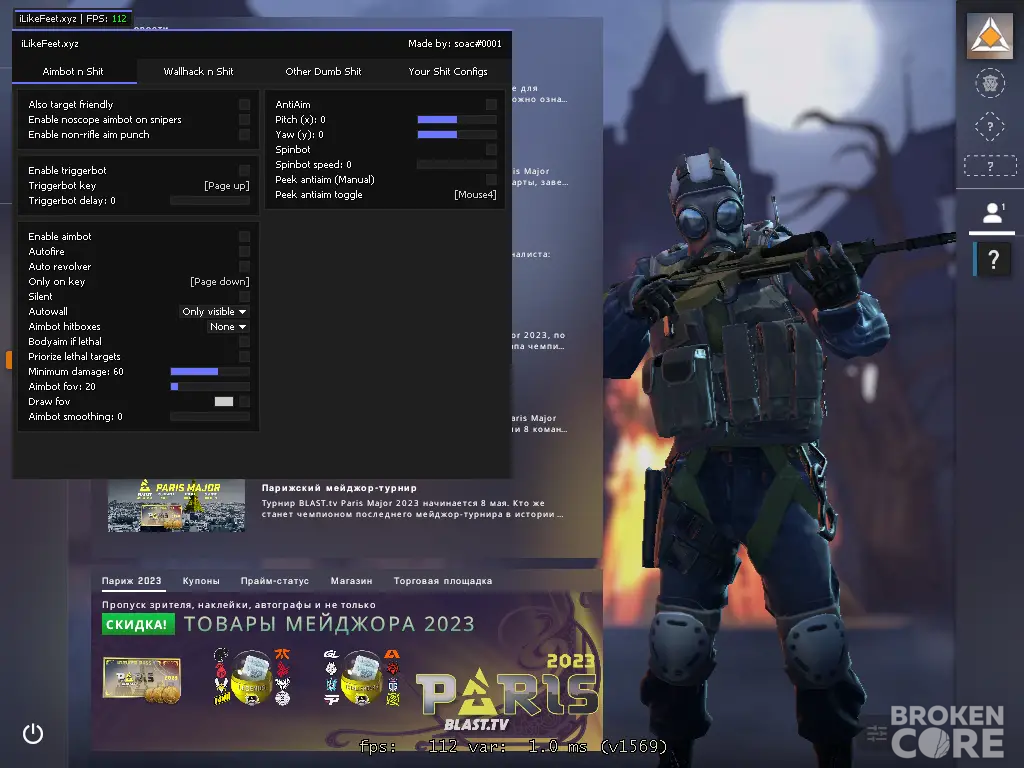The image size is (1024, 768).
Task: Open the Торговая площадка tab
Action: click(443, 581)
